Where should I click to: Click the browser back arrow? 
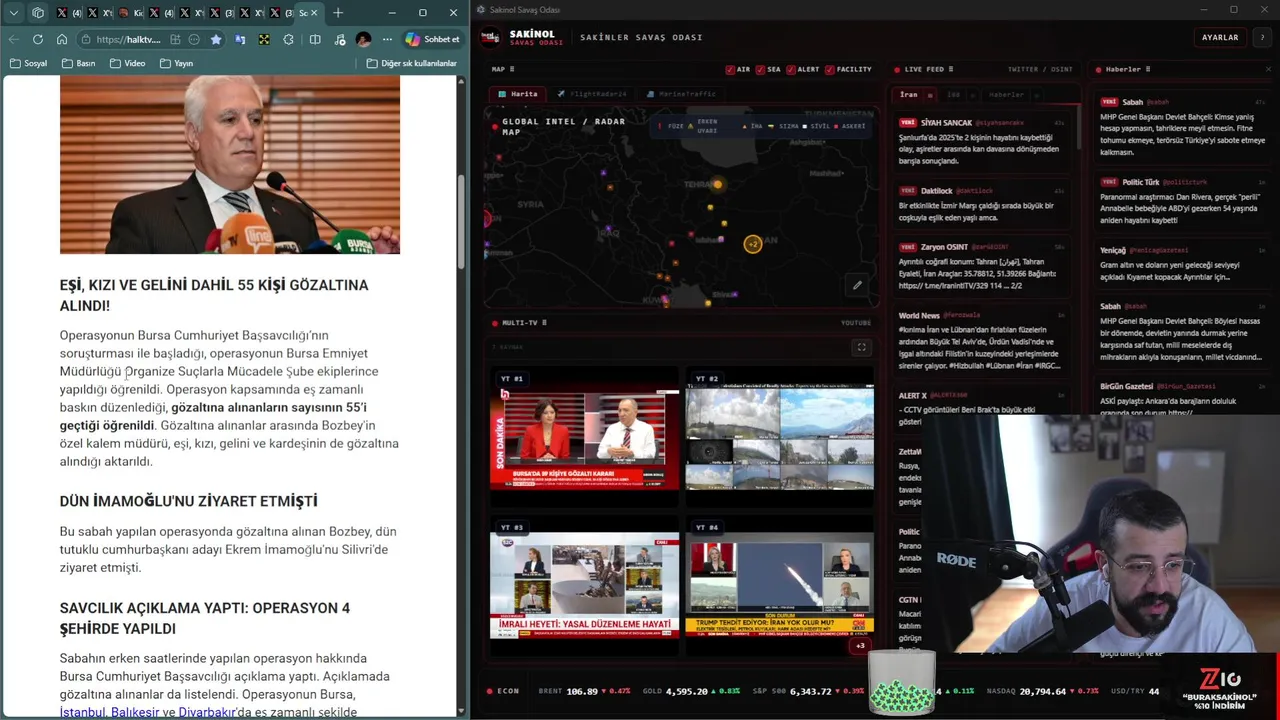(14, 39)
